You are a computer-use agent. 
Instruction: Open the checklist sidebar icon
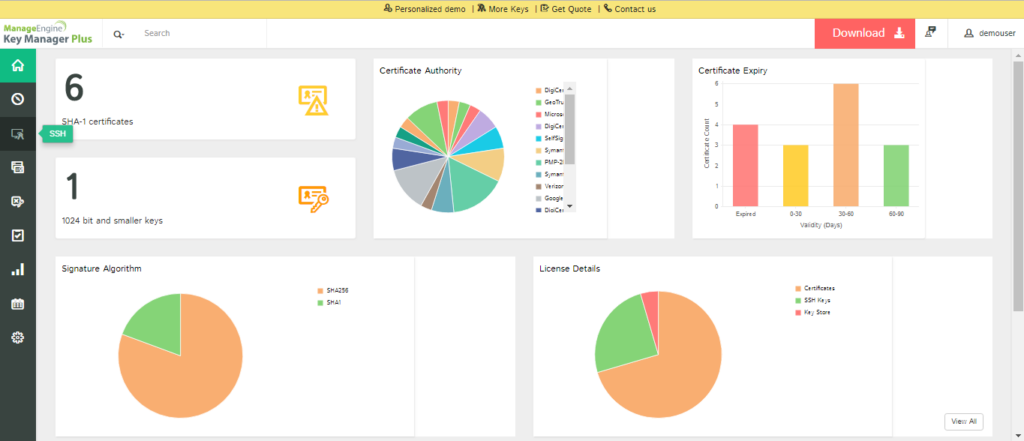pyautogui.click(x=18, y=235)
